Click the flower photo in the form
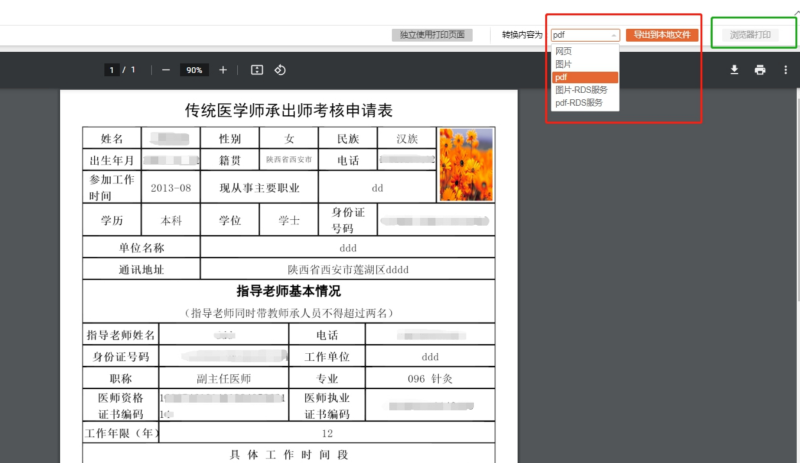The width and height of the screenshot is (800, 463). tap(465, 164)
